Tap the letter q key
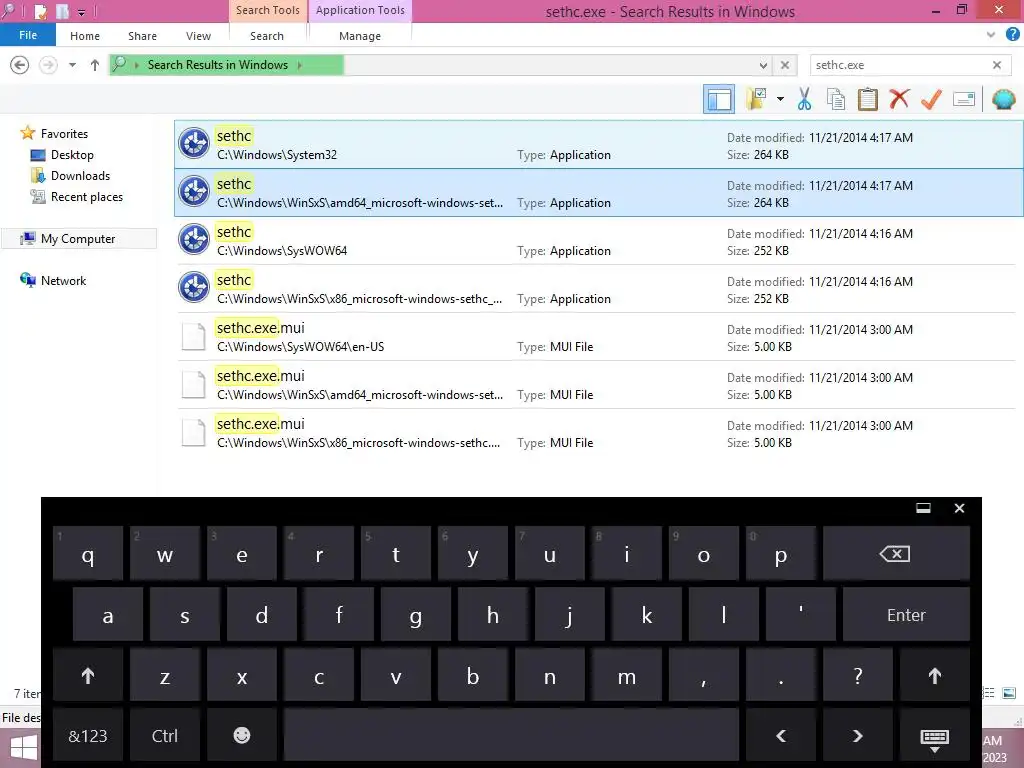The image size is (1024, 768). pos(88,553)
